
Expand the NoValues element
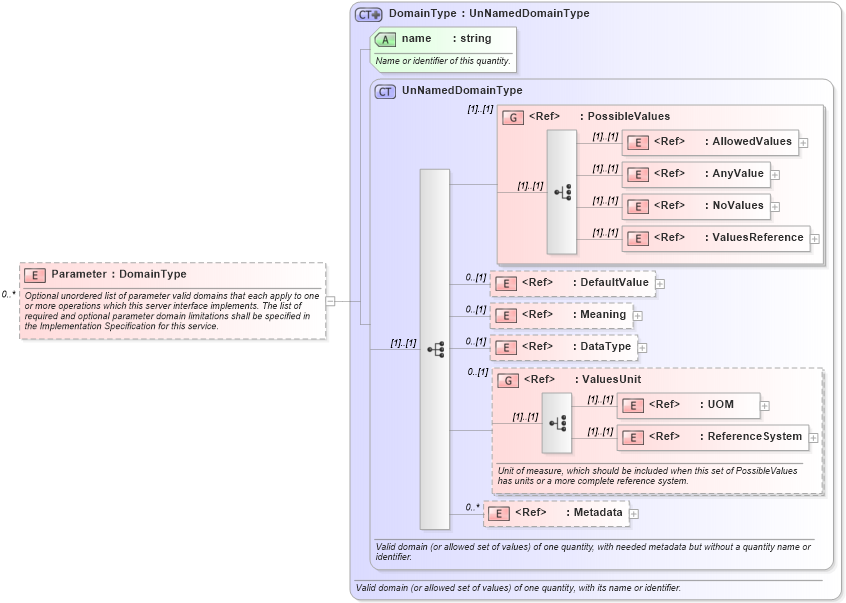tap(775, 207)
